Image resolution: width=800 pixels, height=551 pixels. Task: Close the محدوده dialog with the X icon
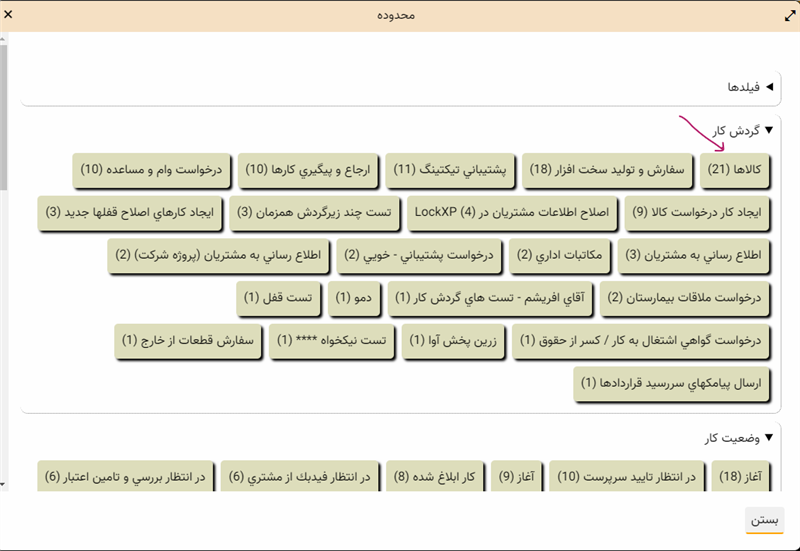(11, 15)
